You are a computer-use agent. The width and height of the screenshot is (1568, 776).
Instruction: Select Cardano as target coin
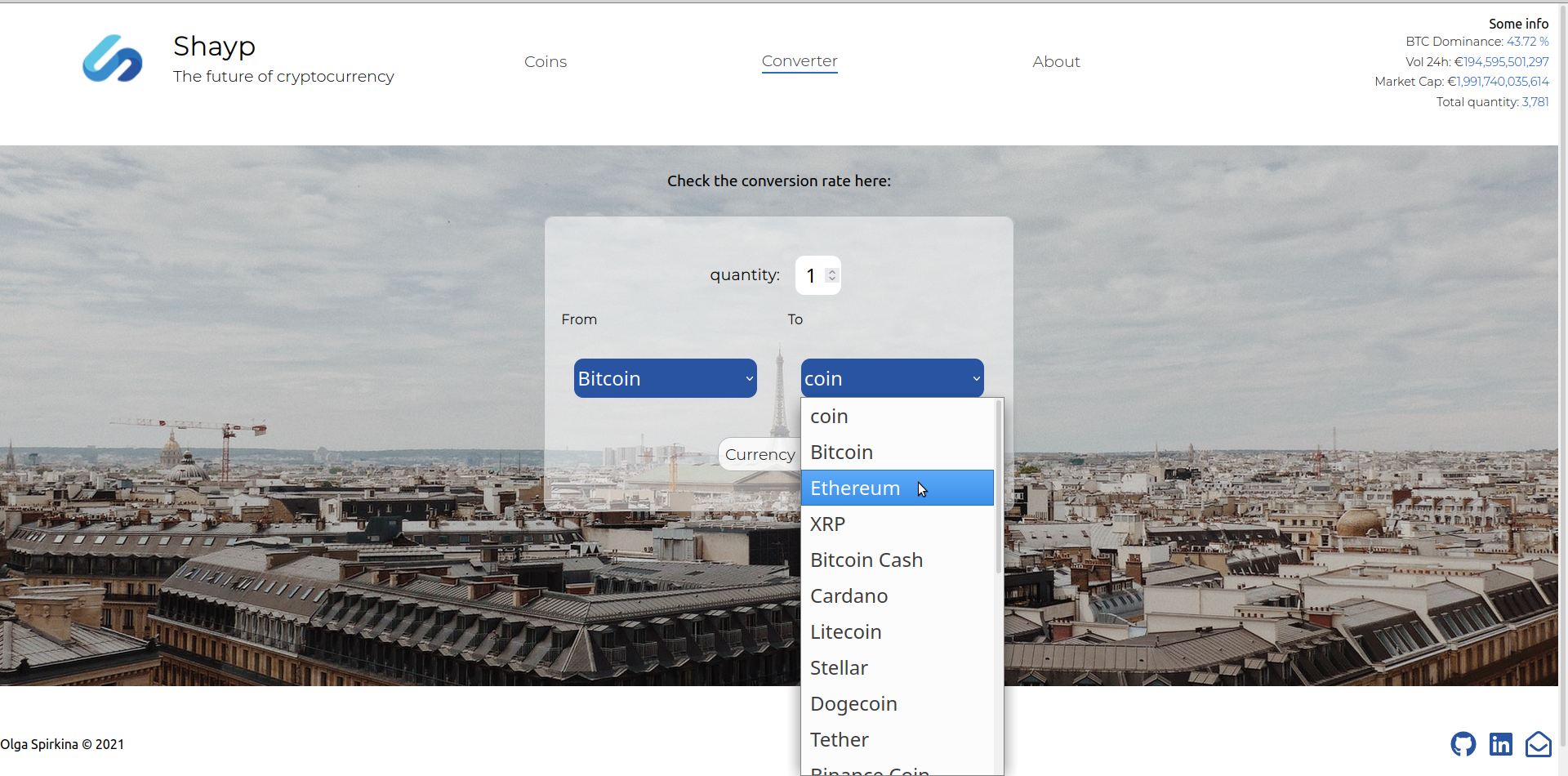(x=849, y=596)
